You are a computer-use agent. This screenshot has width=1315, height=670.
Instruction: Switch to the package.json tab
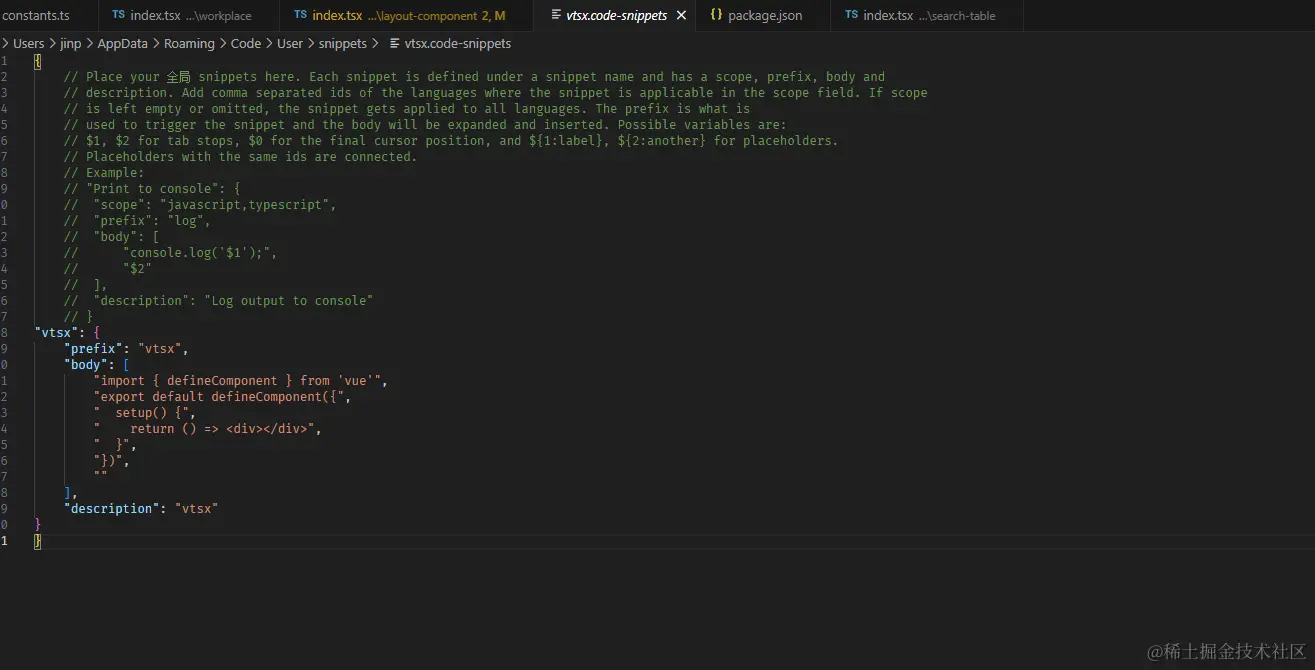tap(764, 15)
